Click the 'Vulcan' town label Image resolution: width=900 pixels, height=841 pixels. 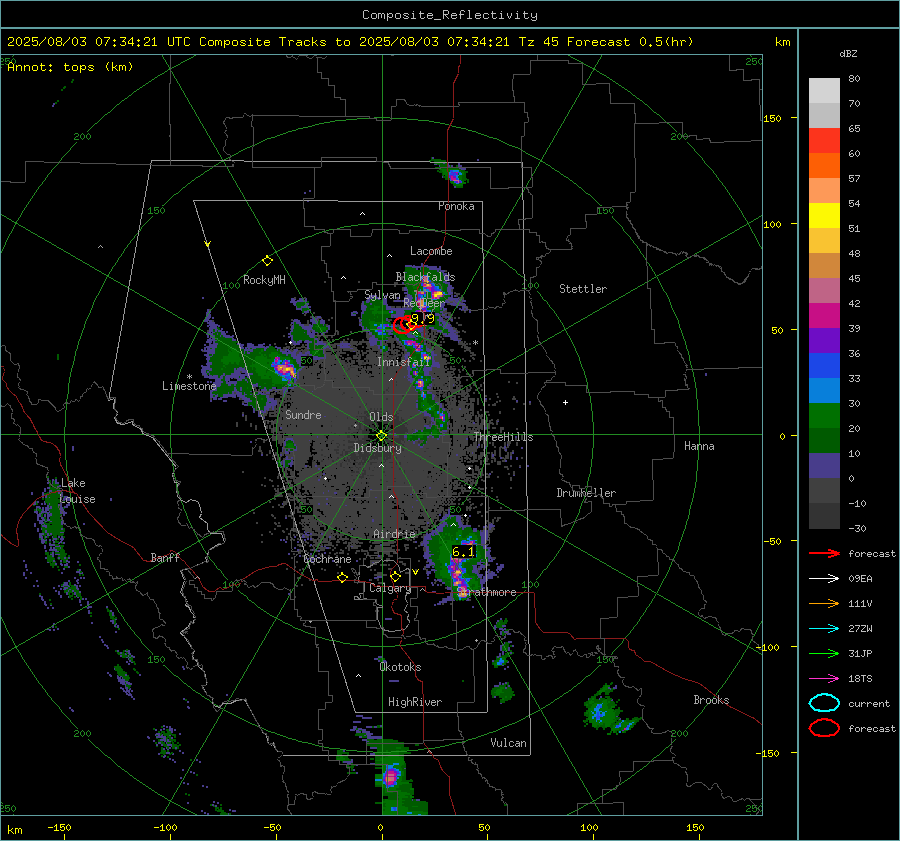(x=509, y=743)
